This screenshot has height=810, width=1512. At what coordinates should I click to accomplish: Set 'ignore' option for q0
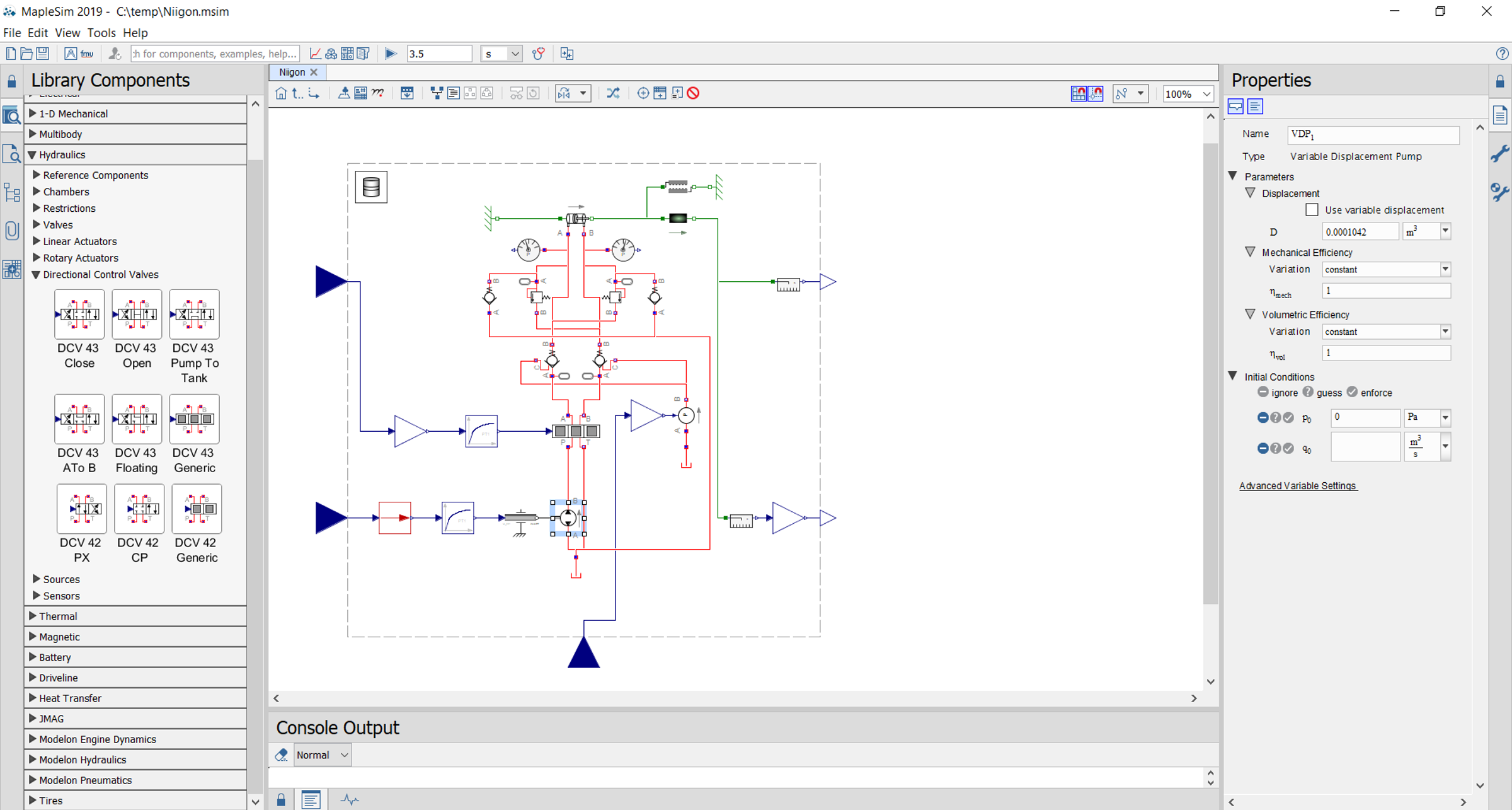(1263, 448)
